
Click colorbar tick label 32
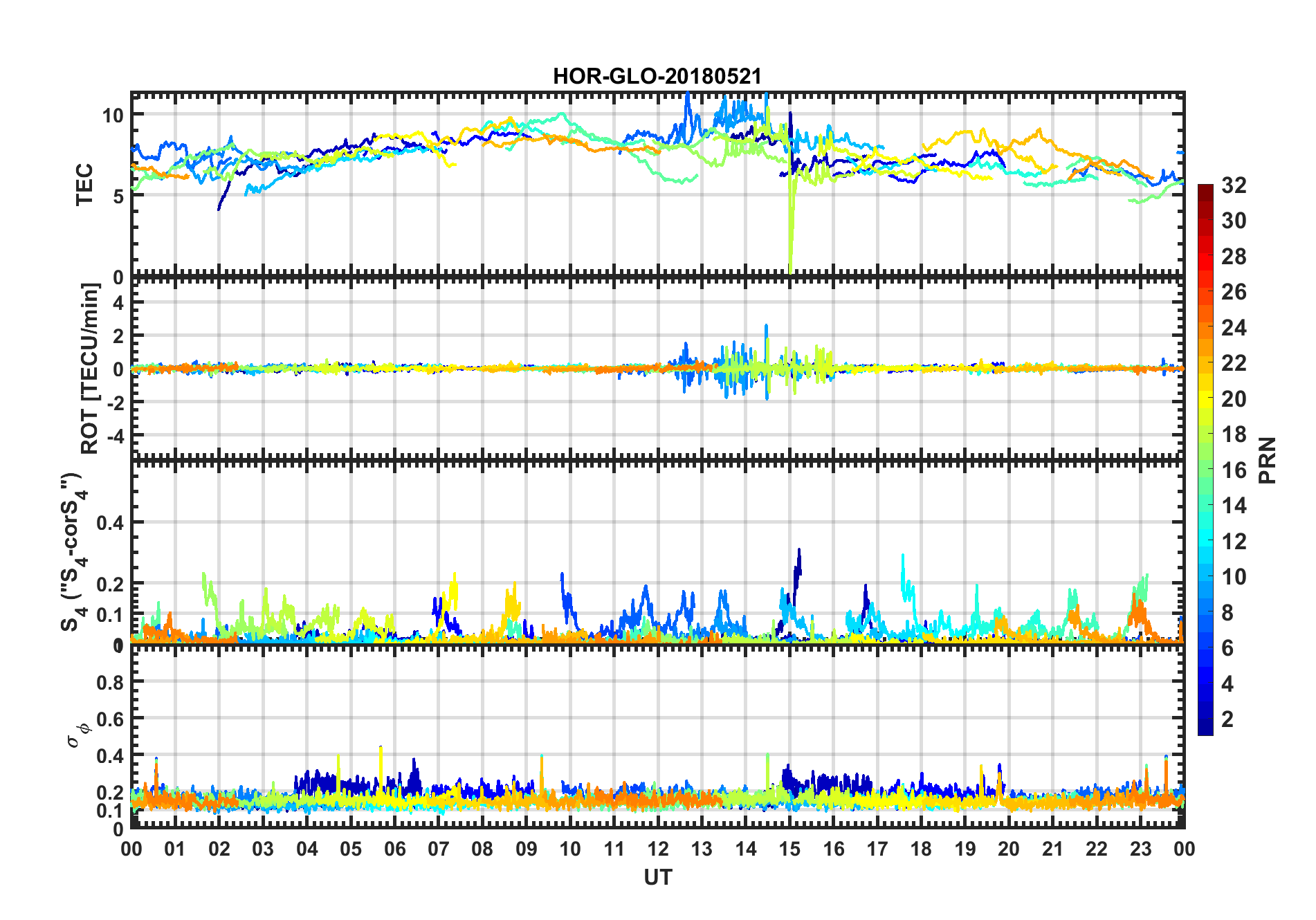pyautogui.click(x=1234, y=185)
